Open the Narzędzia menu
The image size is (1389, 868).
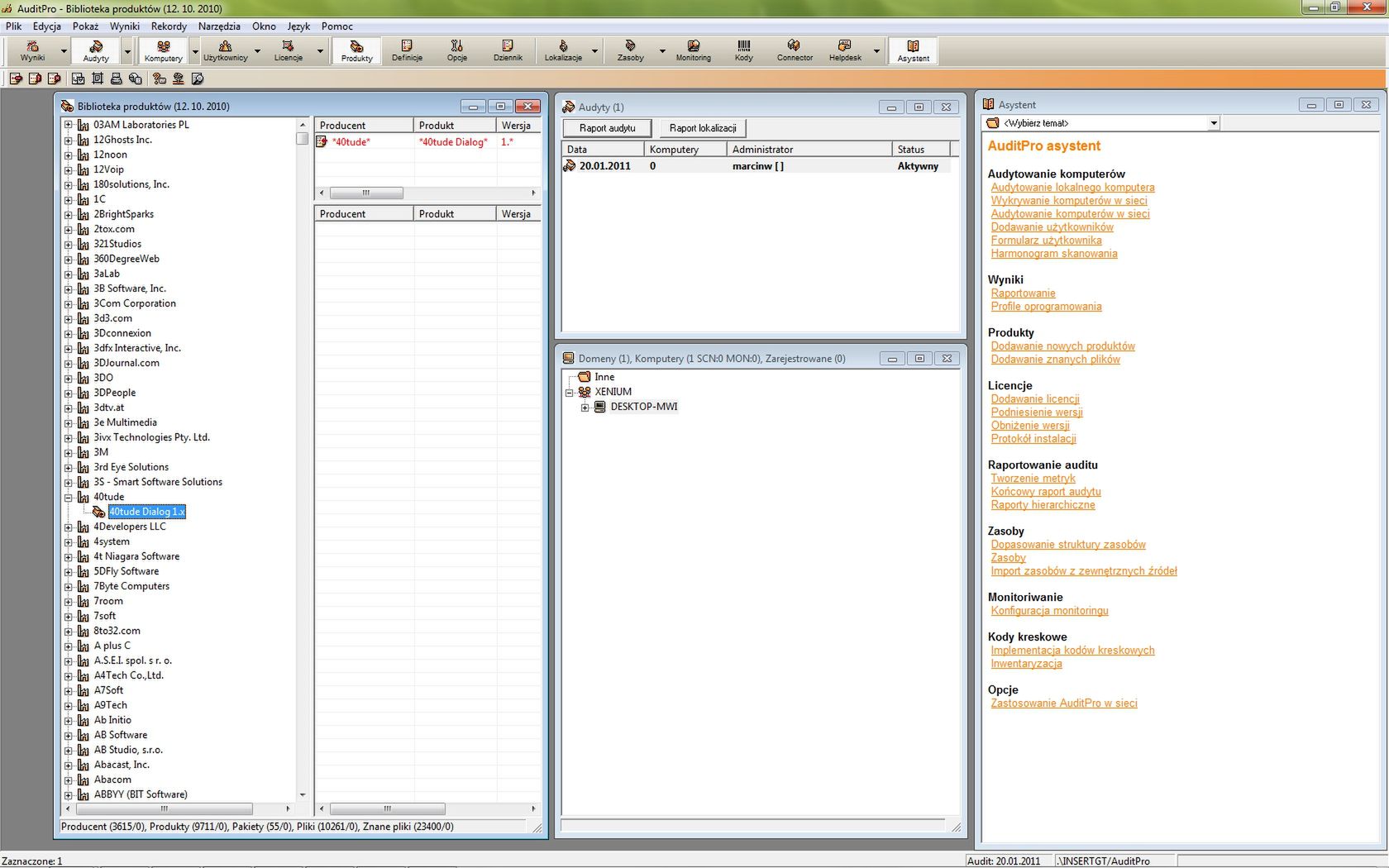click(x=219, y=26)
